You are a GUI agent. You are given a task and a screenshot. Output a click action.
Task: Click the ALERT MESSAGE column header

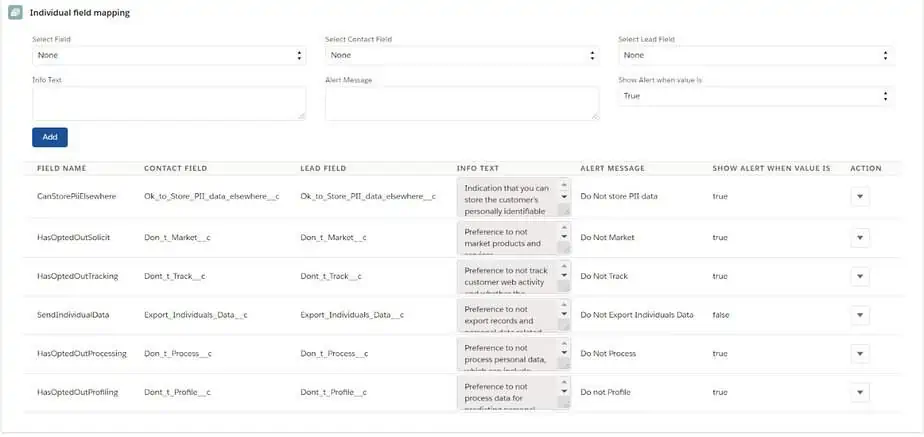click(x=612, y=168)
